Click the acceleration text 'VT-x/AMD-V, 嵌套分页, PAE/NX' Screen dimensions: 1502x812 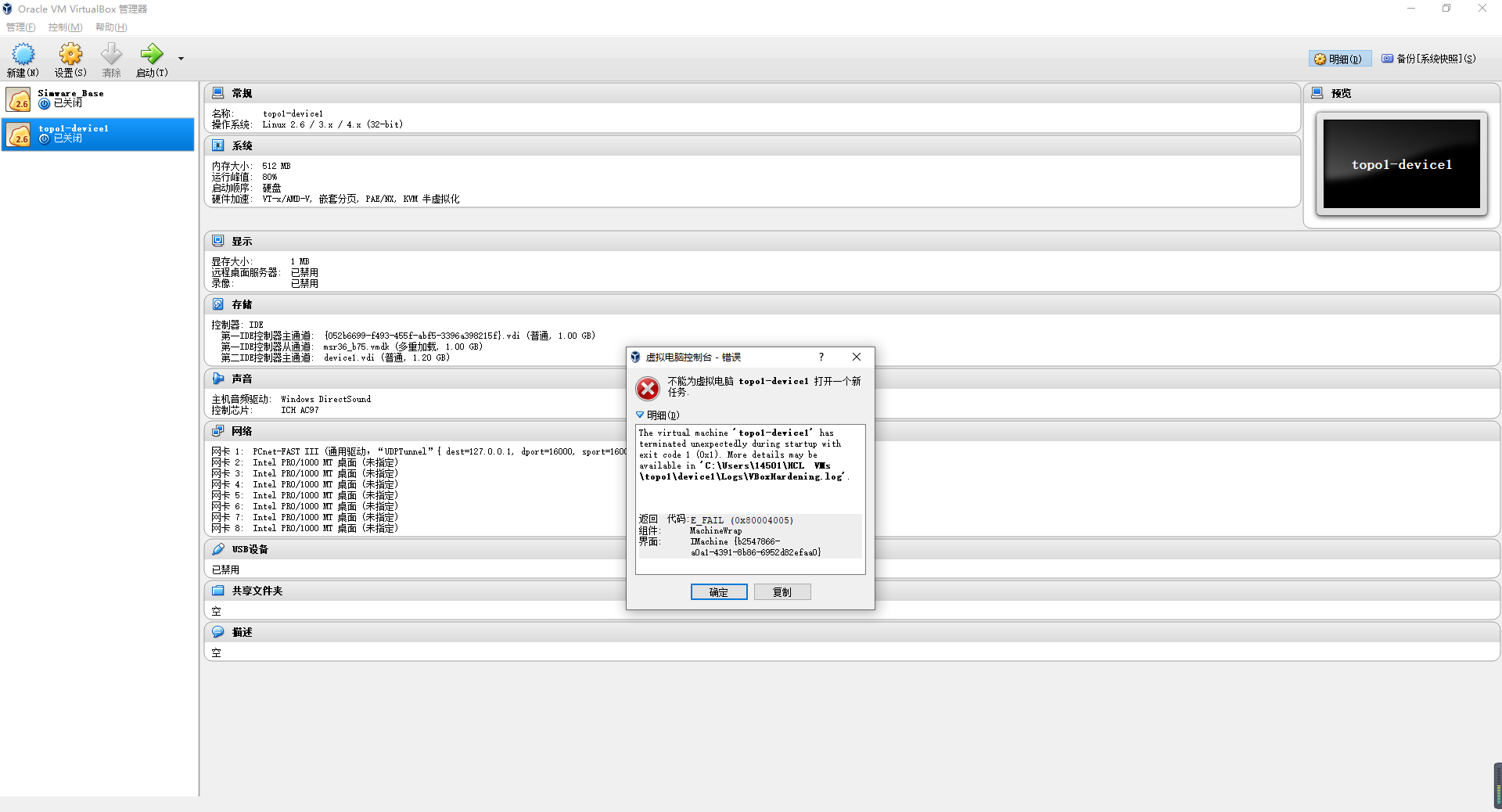click(x=329, y=199)
